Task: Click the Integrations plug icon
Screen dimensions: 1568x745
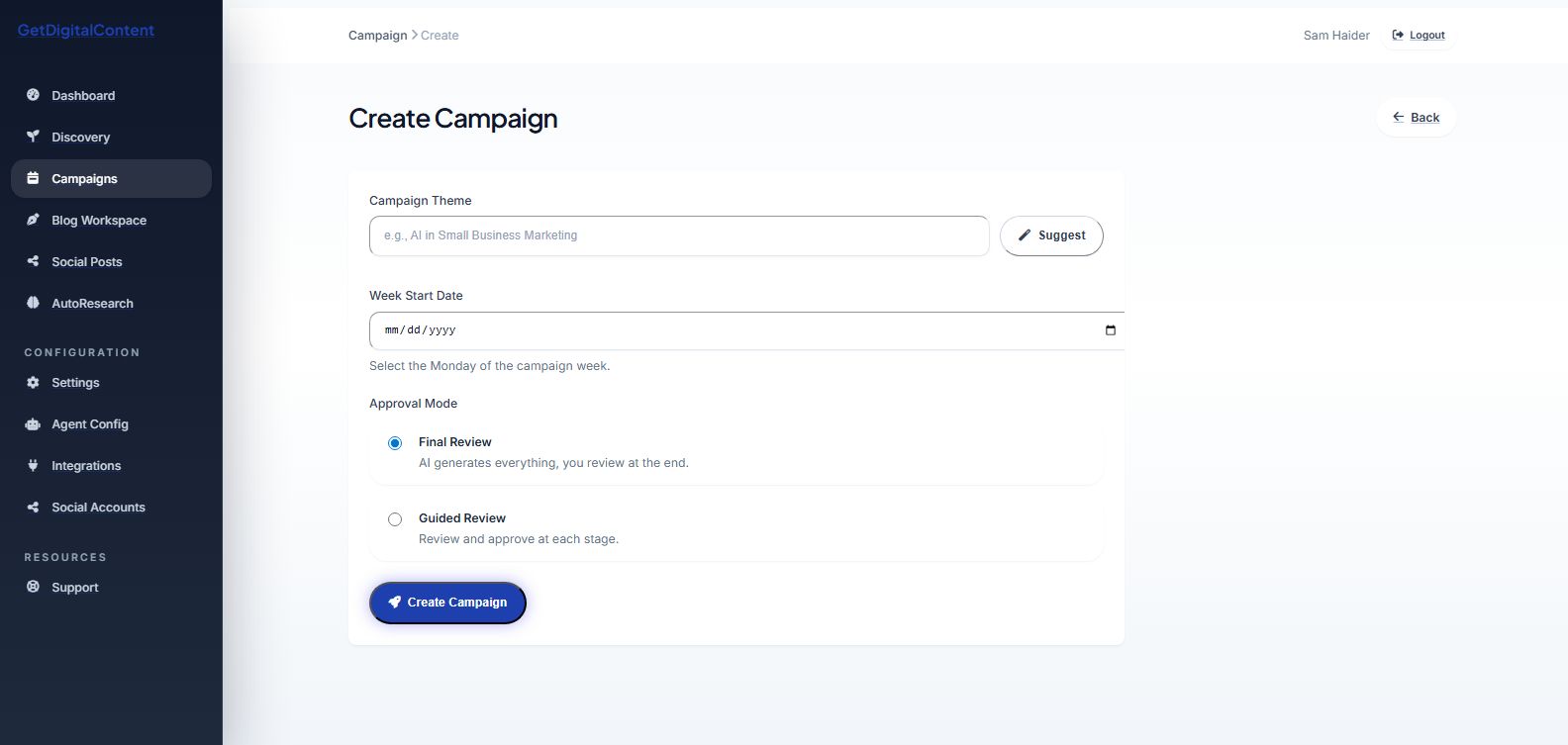Action: click(x=33, y=465)
